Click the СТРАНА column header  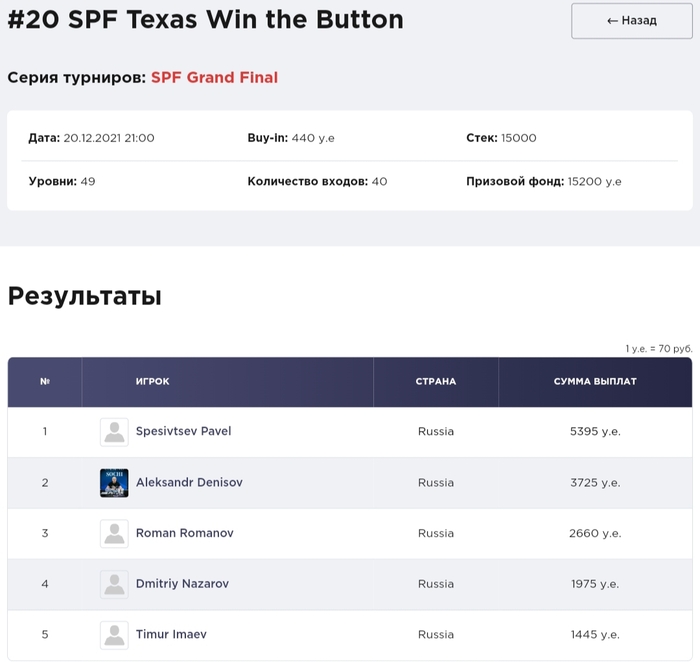click(436, 382)
